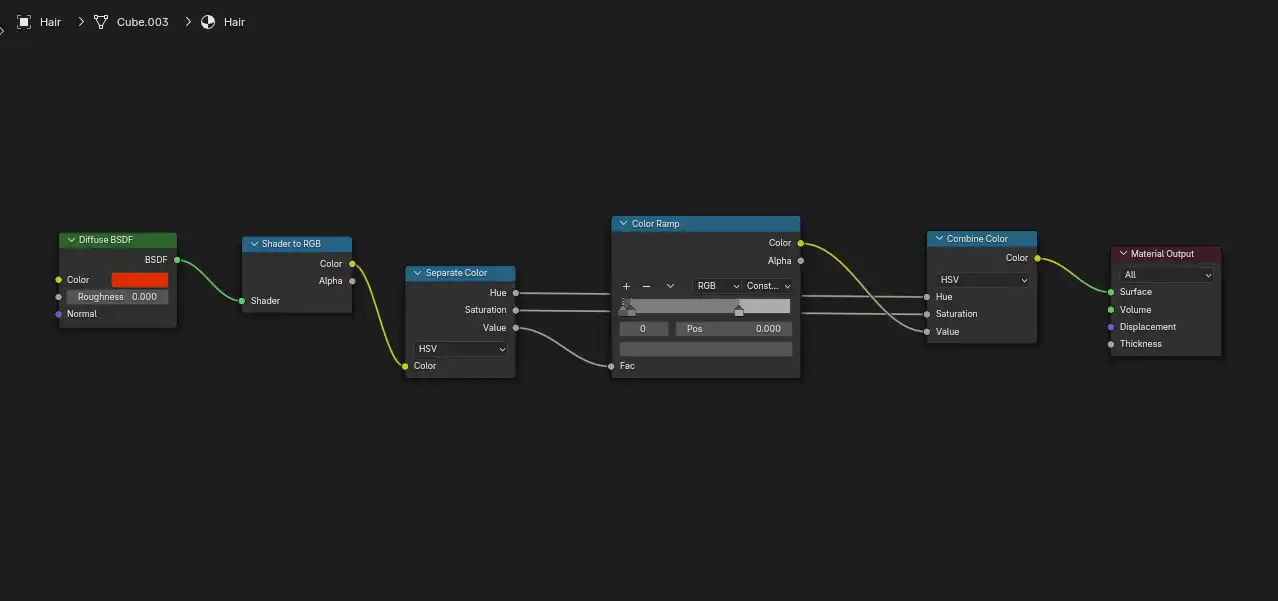
Task: Click the add color stop plus icon
Action: coord(626,286)
